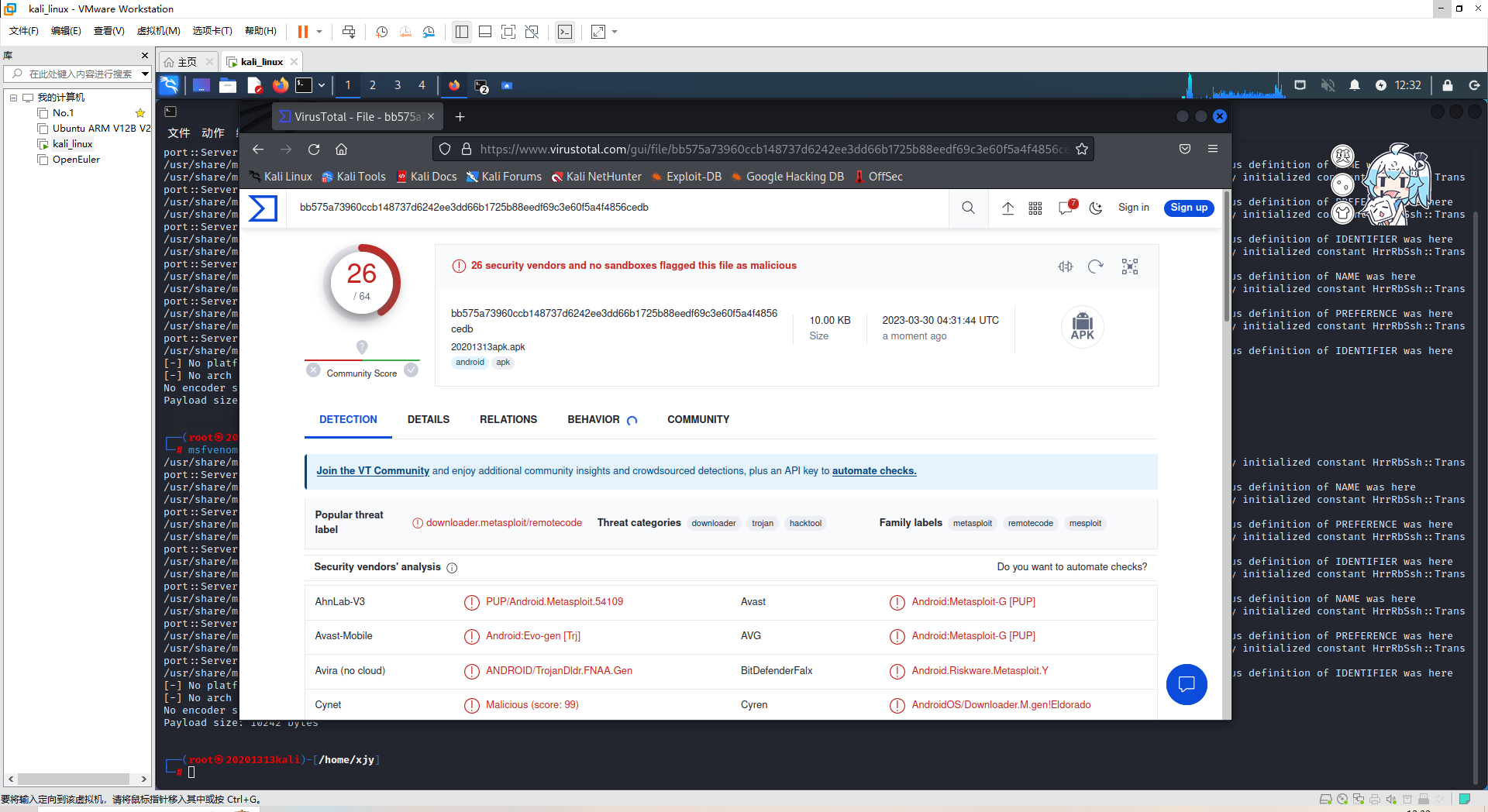The height and width of the screenshot is (812, 1488).
Task: Follow the automate checks link
Action: point(874,471)
